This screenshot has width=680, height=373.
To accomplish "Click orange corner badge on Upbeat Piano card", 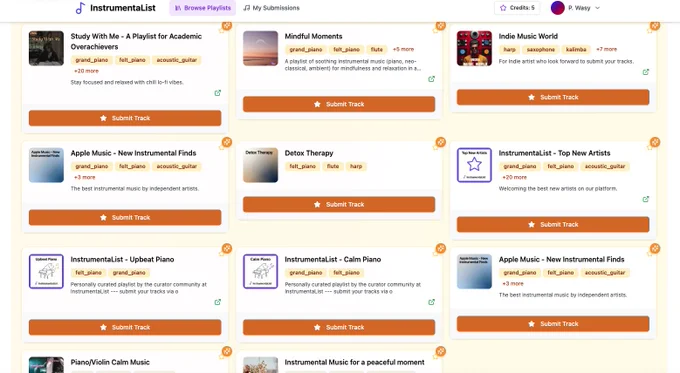I will [x=226, y=248].
